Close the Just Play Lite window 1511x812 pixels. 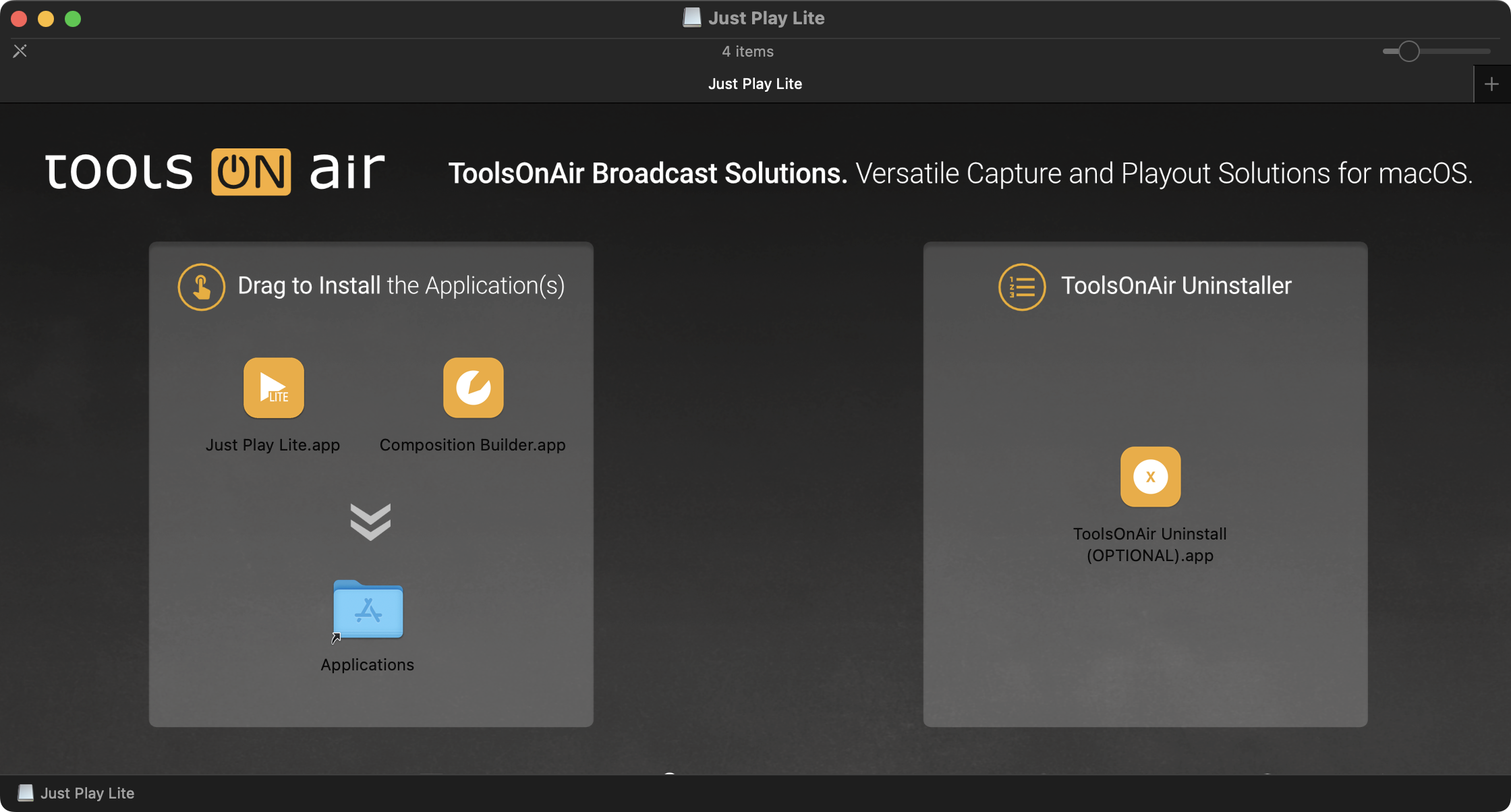point(19,19)
